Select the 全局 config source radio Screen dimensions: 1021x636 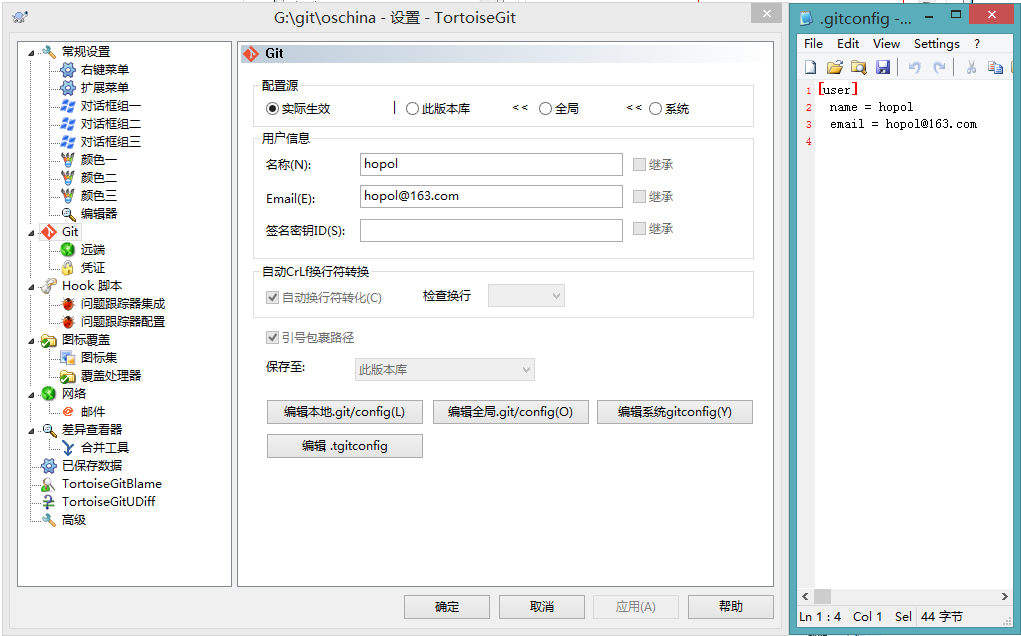545,109
